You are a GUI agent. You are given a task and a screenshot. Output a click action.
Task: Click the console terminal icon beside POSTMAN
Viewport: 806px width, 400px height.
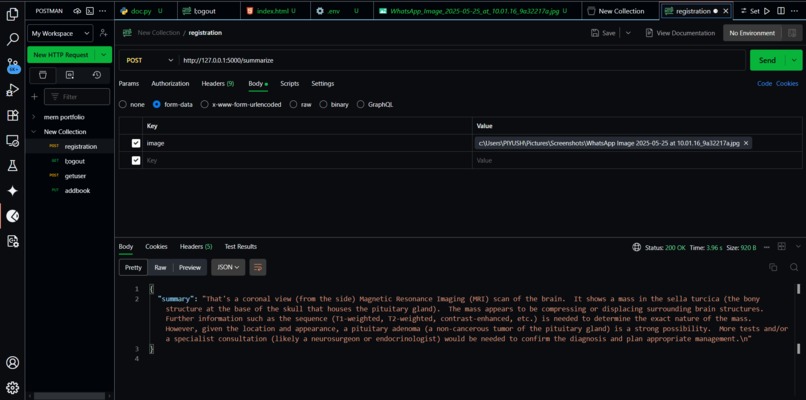(90, 11)
